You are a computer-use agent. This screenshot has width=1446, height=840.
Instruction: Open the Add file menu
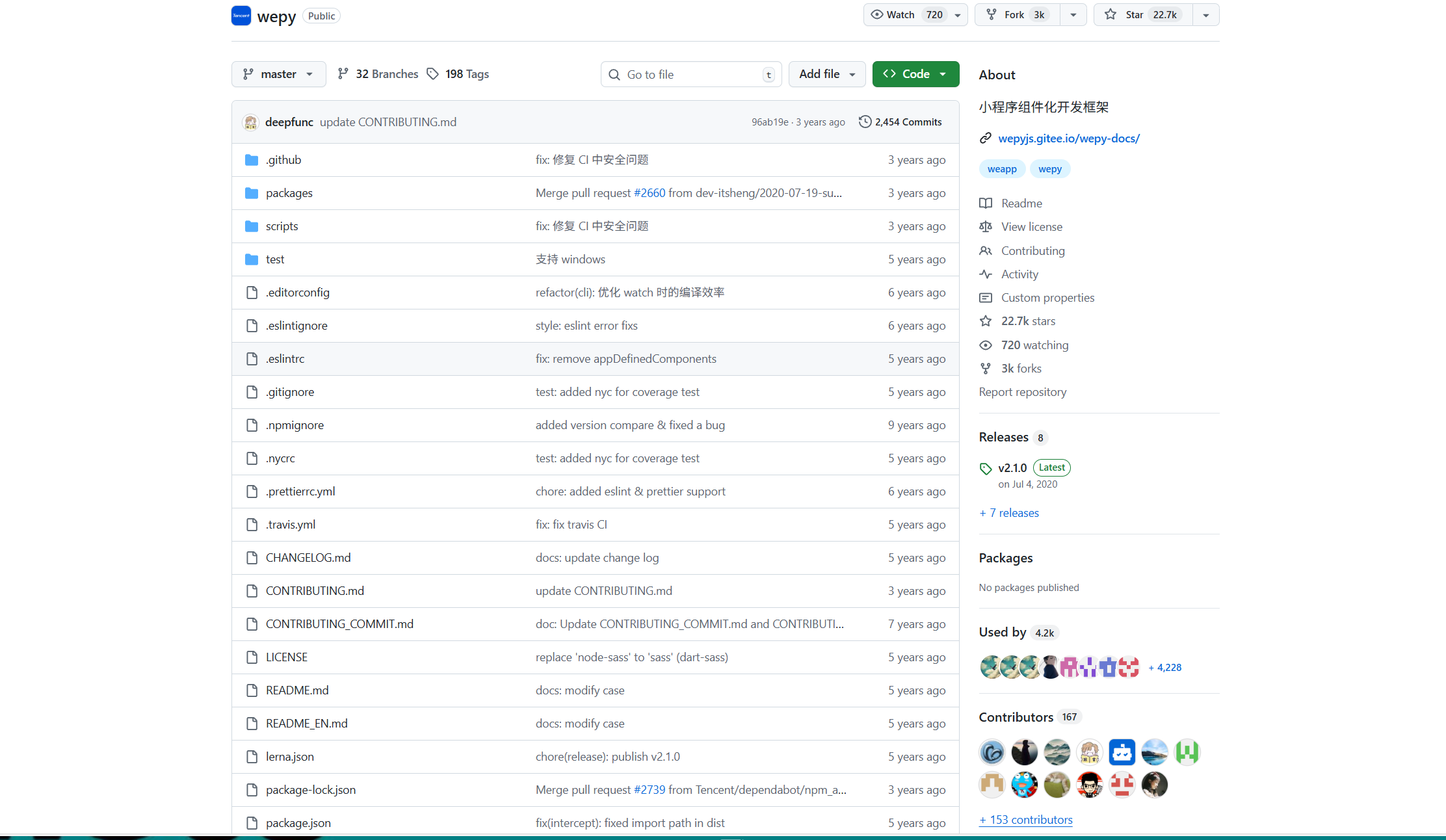click(826, 73)
